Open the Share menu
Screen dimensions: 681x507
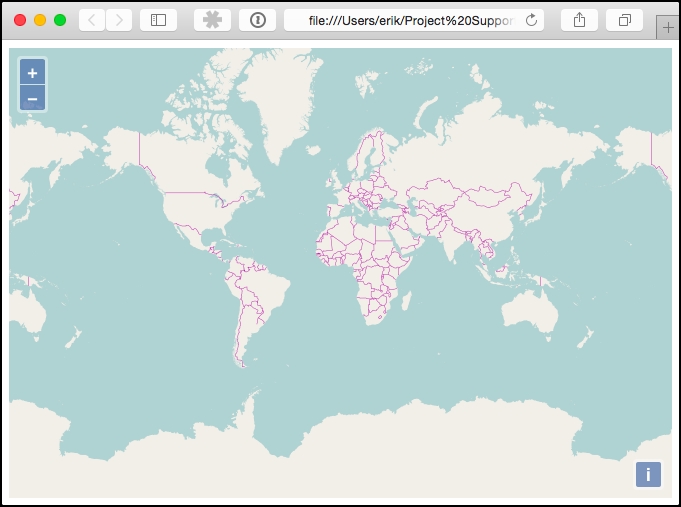pos(579,20)
